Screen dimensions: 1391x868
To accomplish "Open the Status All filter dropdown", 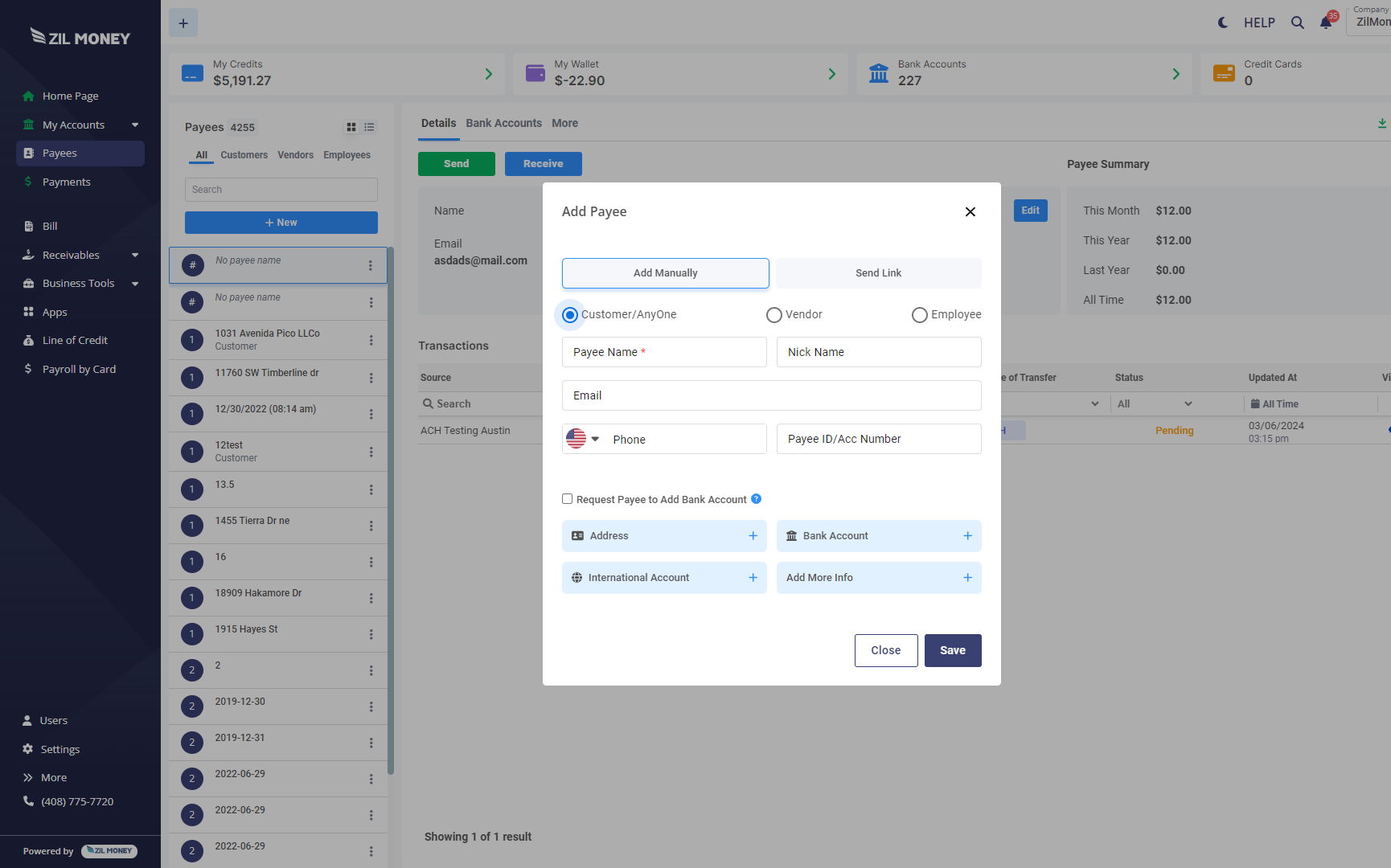I will pyautogui.click(x=1155, y=404).
